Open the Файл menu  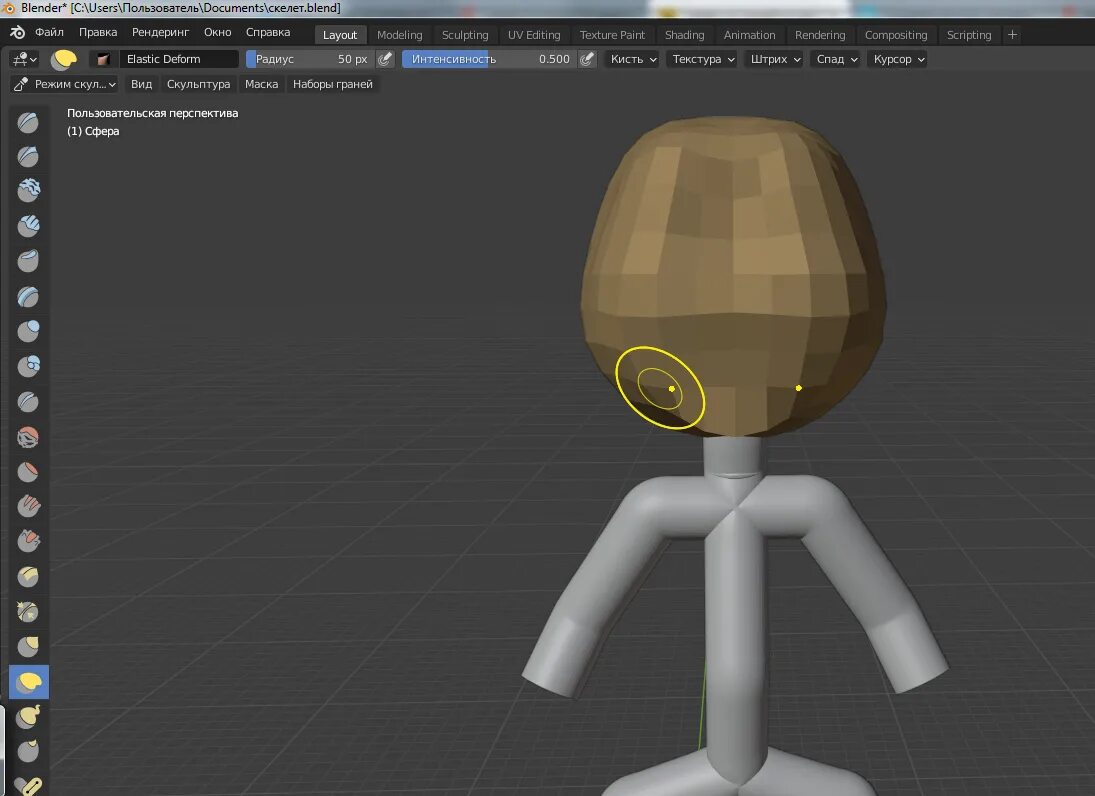50,31
